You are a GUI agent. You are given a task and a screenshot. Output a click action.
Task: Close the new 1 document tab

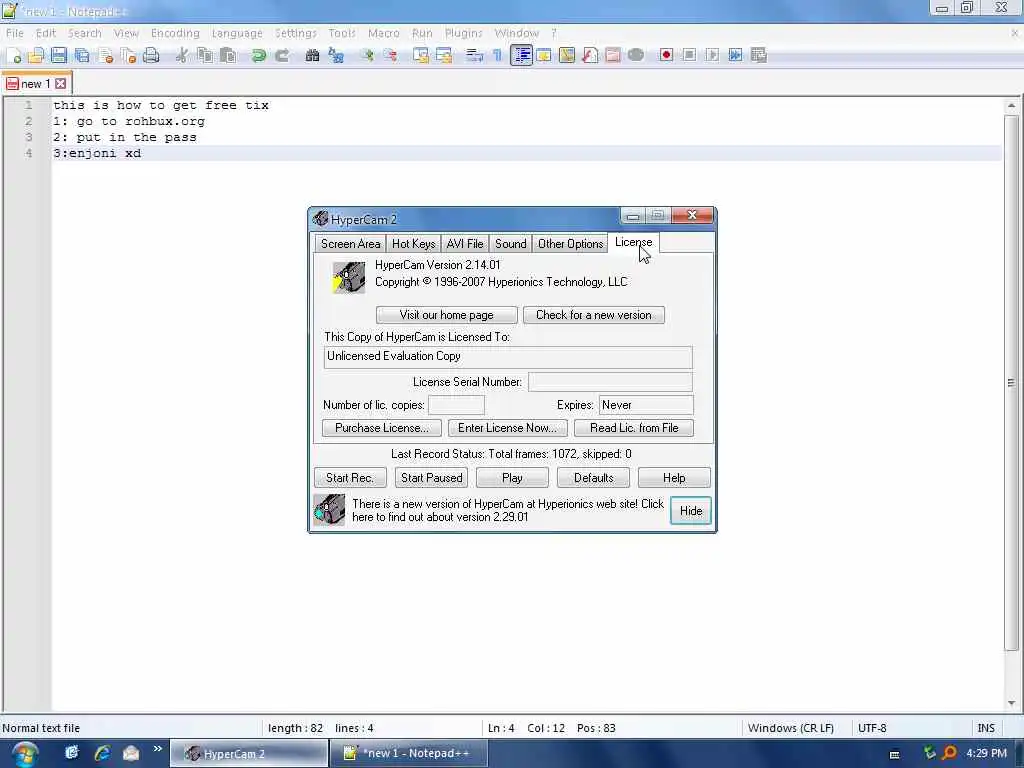coord(61,84)
